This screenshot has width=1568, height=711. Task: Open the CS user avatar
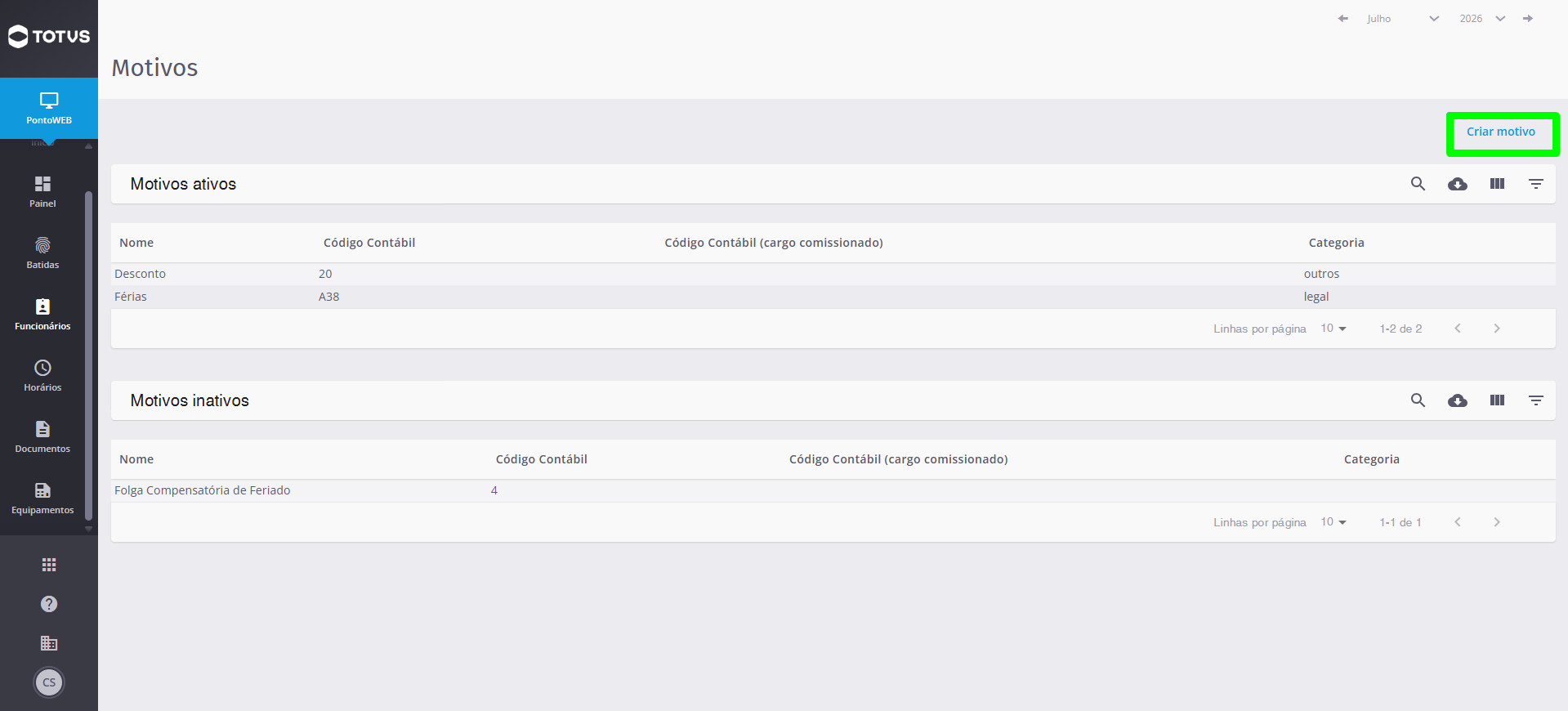point(49,682)
